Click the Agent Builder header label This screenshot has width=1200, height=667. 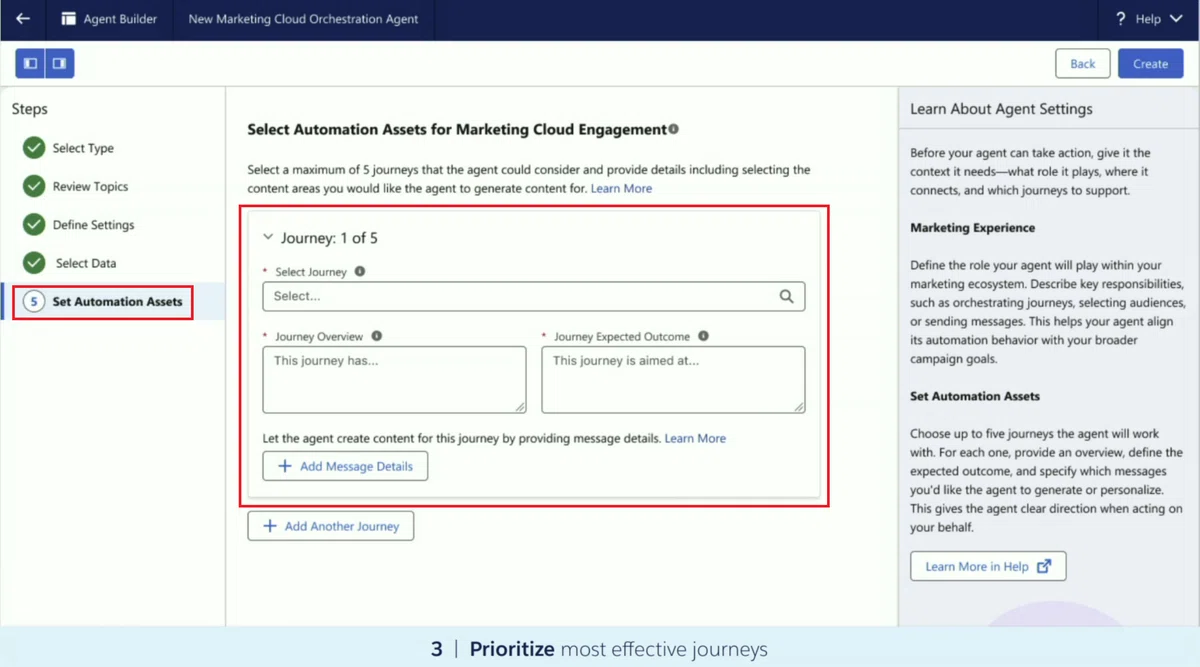(x=120, y=19)
